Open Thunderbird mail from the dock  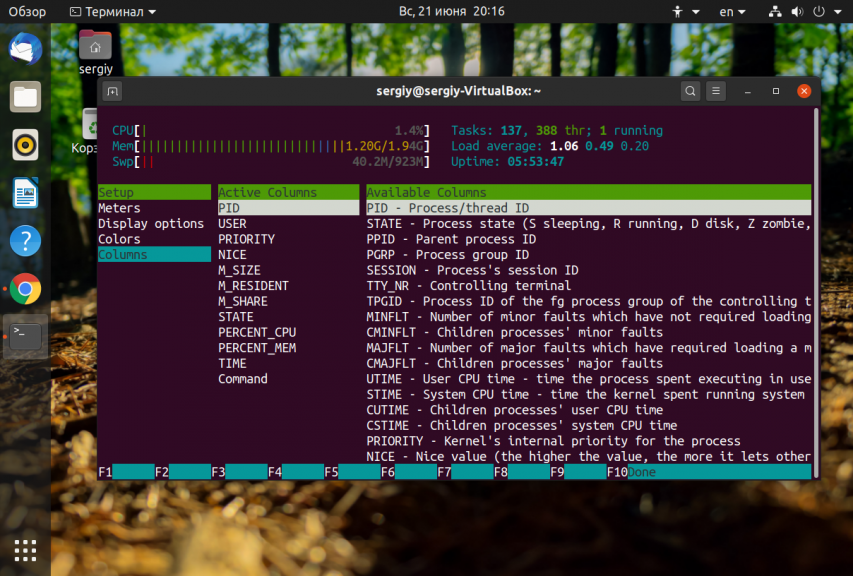[x=25, y=49]
